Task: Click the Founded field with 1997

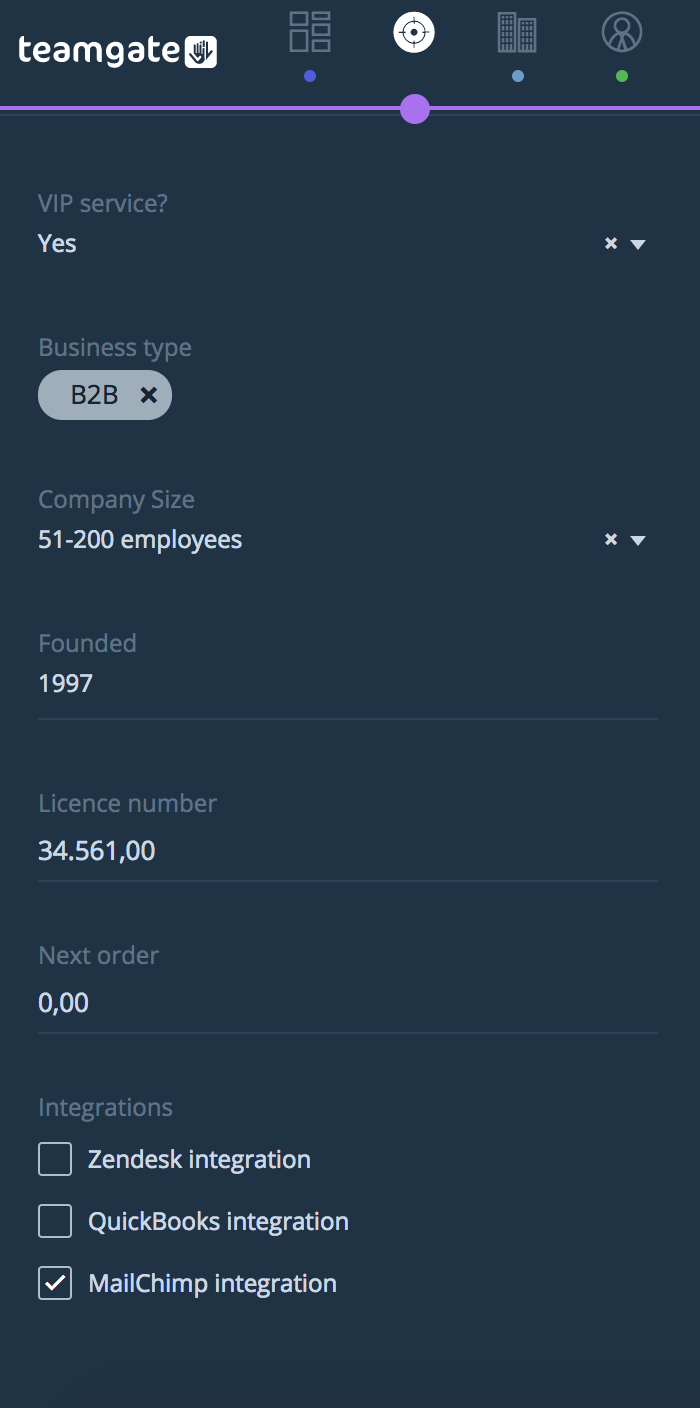Action: click(348, 684)
